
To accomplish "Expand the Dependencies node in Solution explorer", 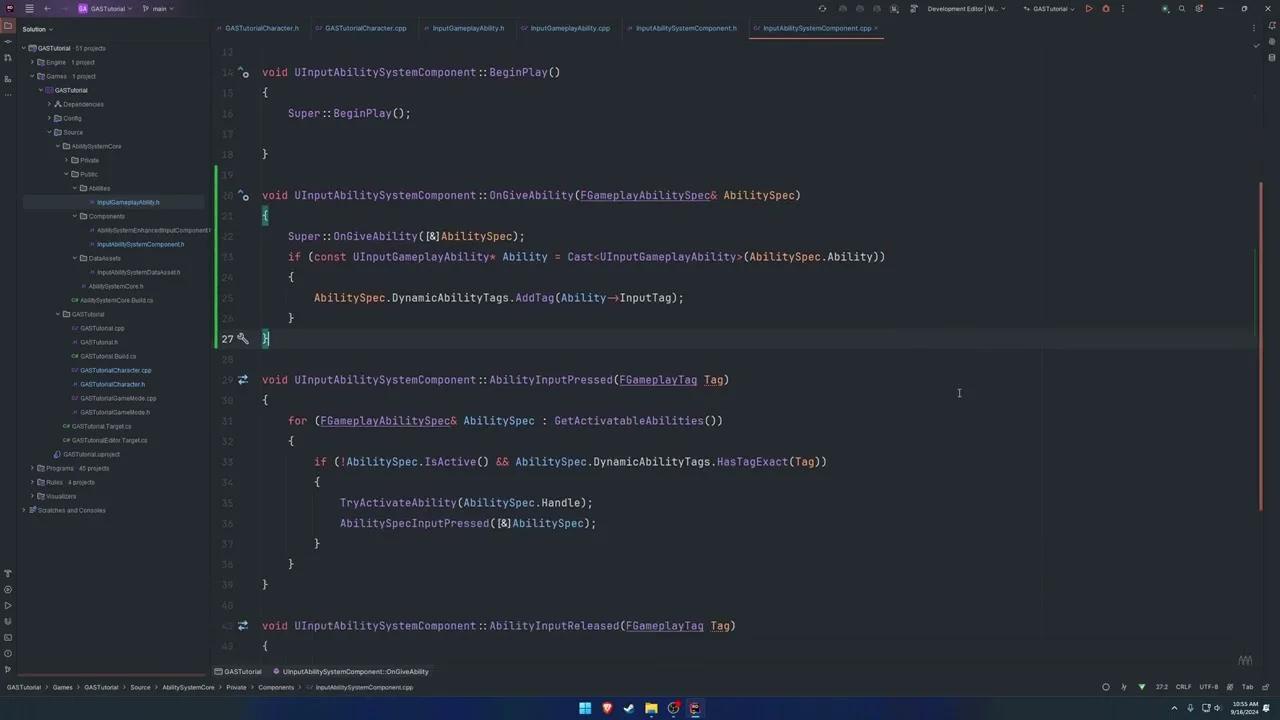I will click(50, 104).
